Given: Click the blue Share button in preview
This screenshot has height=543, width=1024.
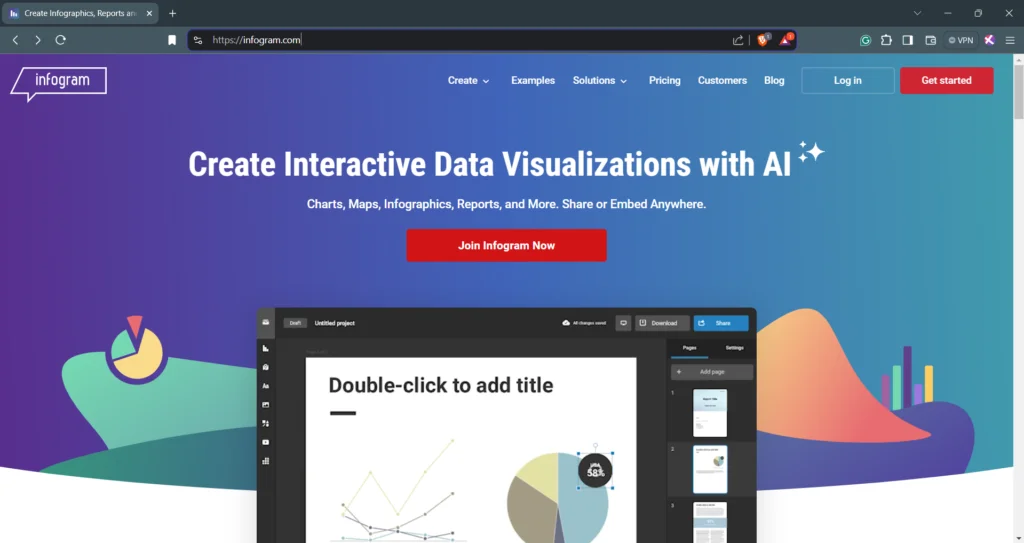Looking at the screenshot, I should 720,323.
